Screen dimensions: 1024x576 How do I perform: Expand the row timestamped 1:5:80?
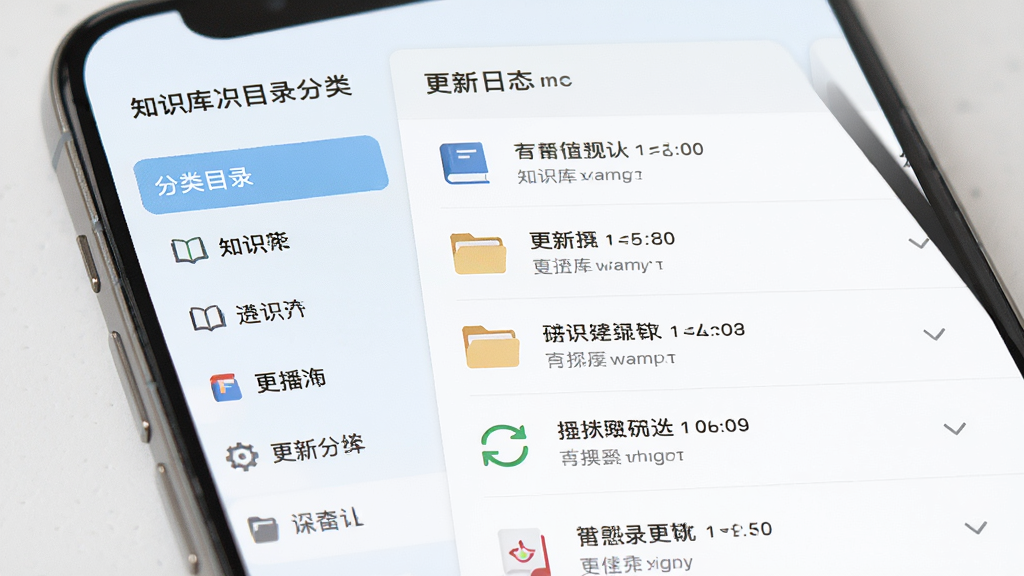click(919, 244)
